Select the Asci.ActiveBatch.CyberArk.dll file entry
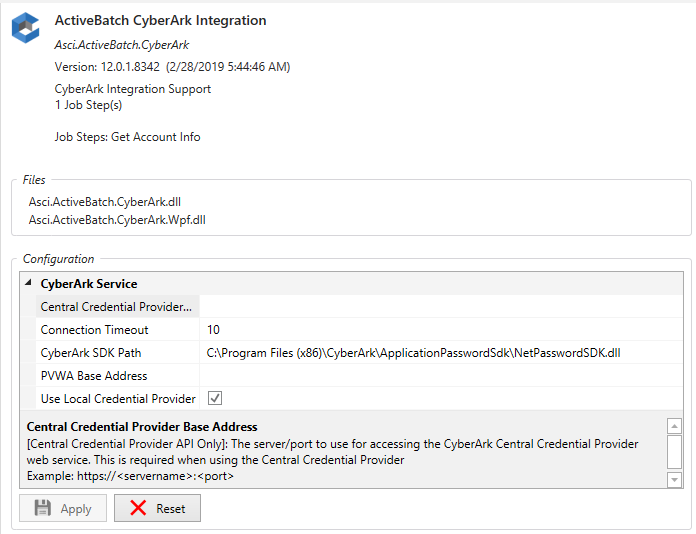 coord(105,201)
